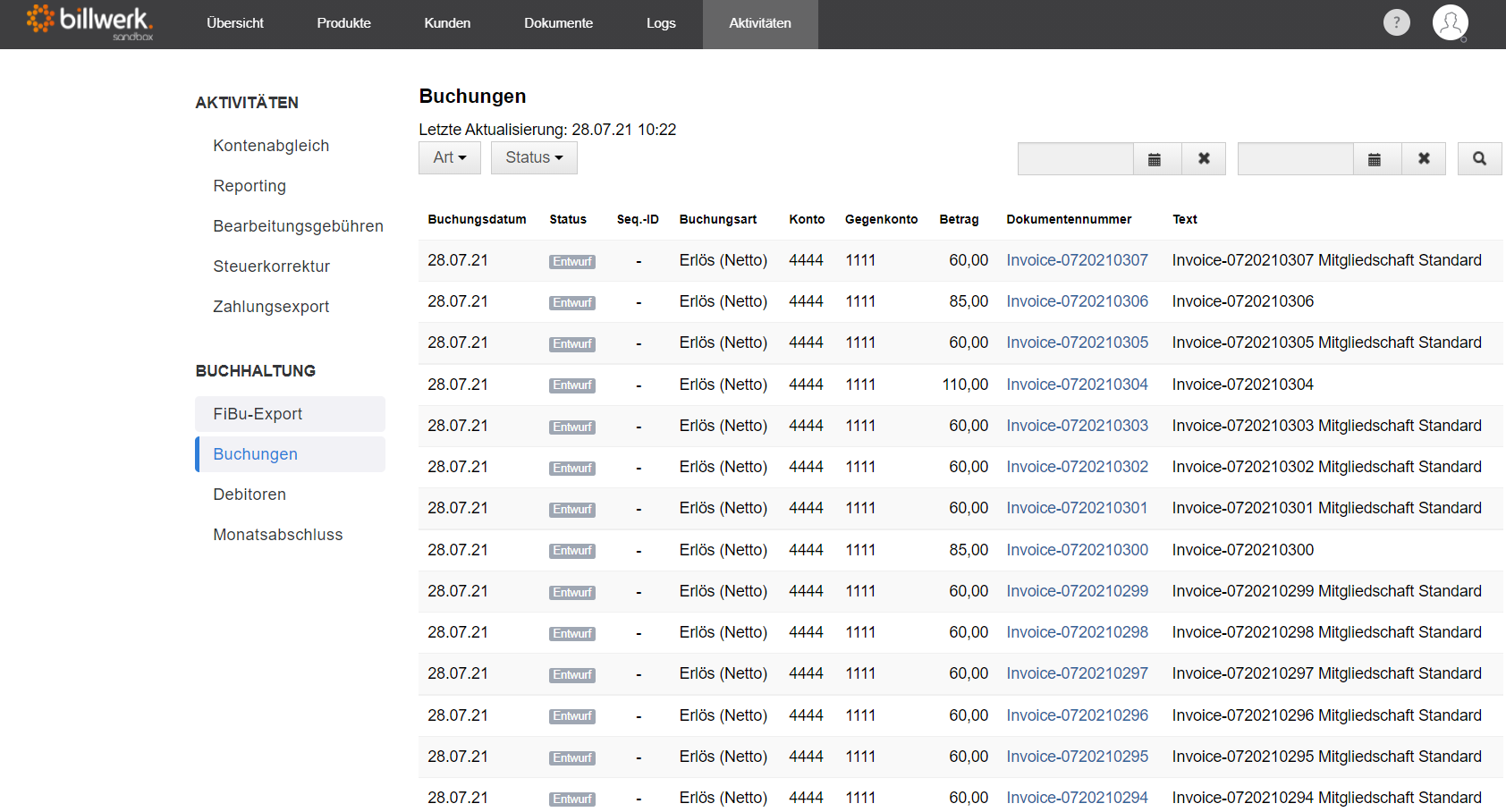This screenshot has height=812, width=1506.
Task: Open link Invoice-0720210307
Action: coord(1077,260)
